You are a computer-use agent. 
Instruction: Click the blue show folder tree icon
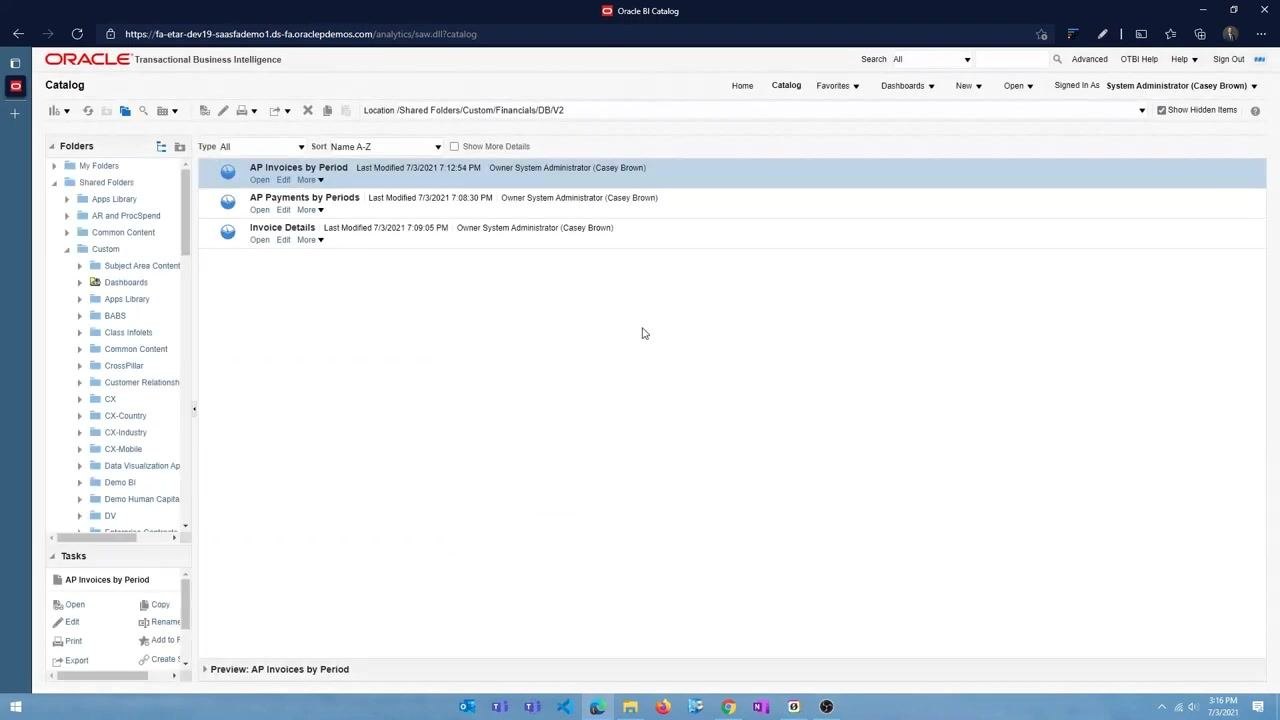(125, 111)
